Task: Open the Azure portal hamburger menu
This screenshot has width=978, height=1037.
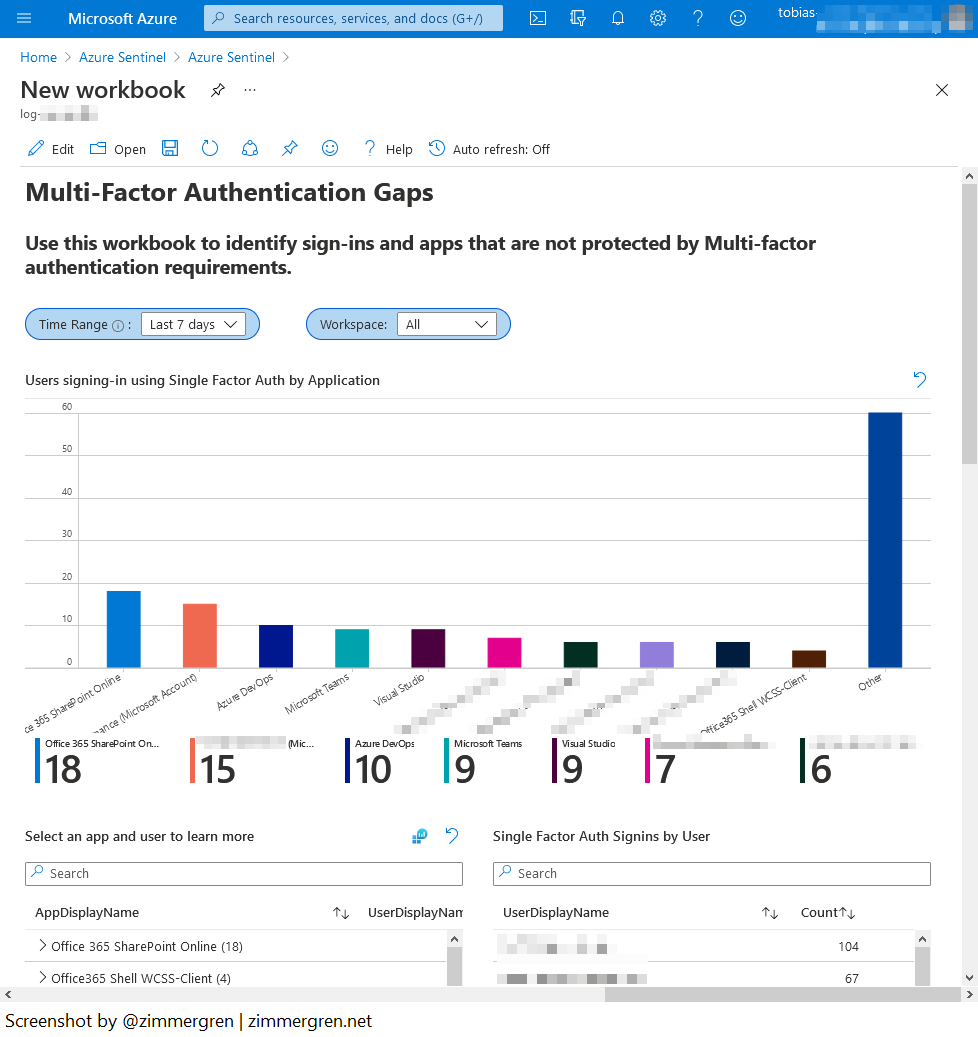Action: [25, 18]
